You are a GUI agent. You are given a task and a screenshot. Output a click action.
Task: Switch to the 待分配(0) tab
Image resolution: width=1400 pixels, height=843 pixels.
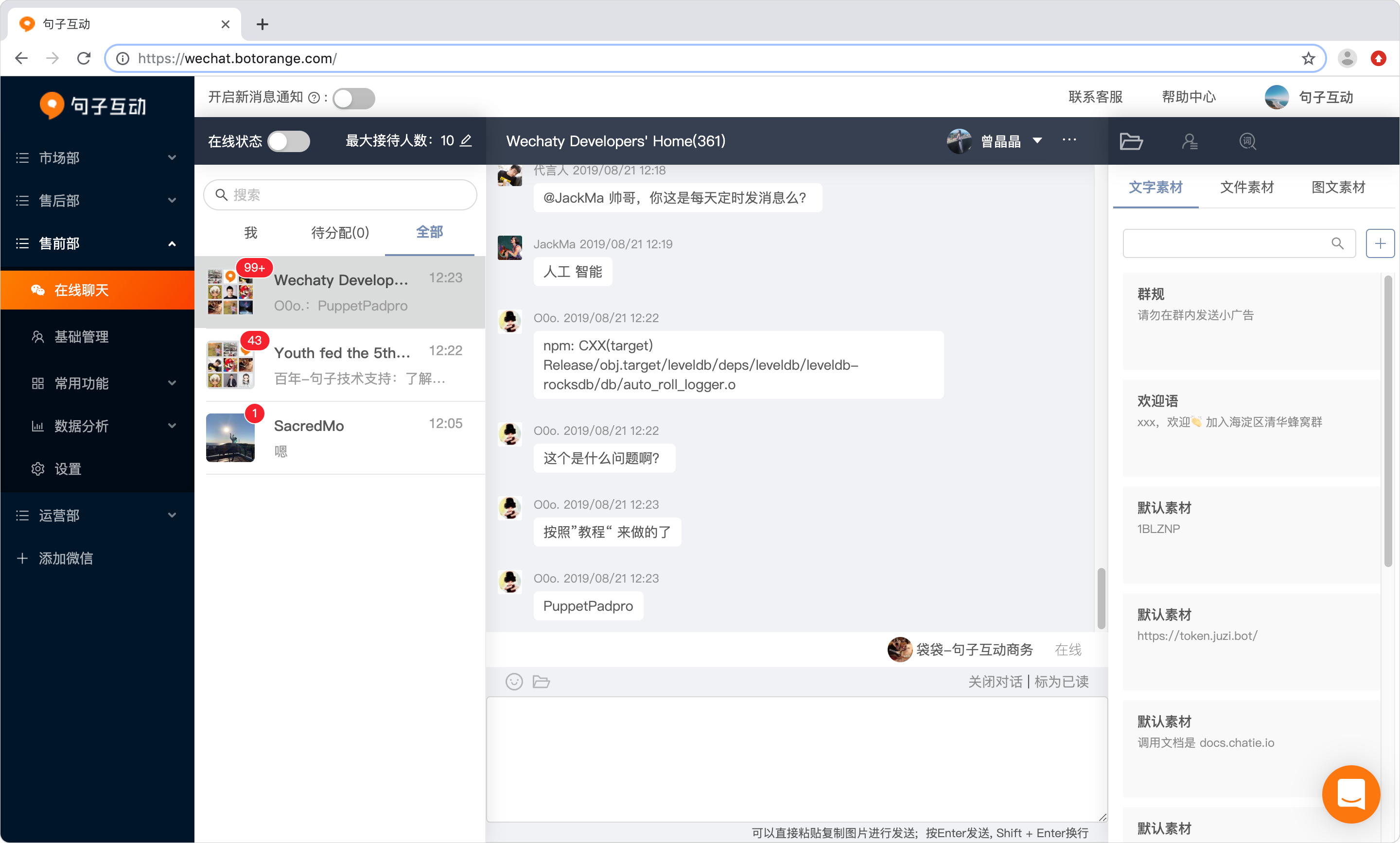pos(340,232)
